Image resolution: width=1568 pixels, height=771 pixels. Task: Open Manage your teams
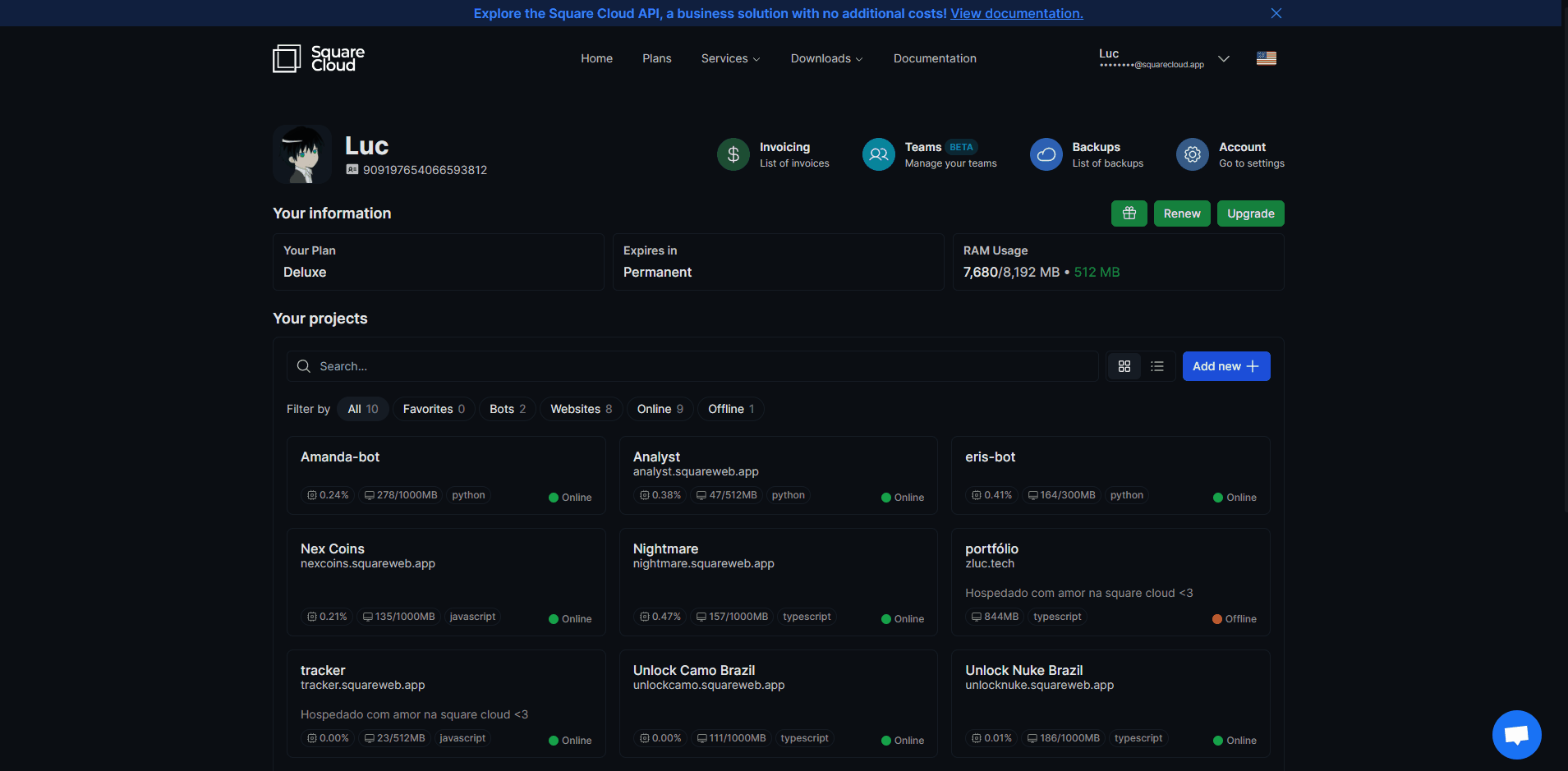click(950, 163)
